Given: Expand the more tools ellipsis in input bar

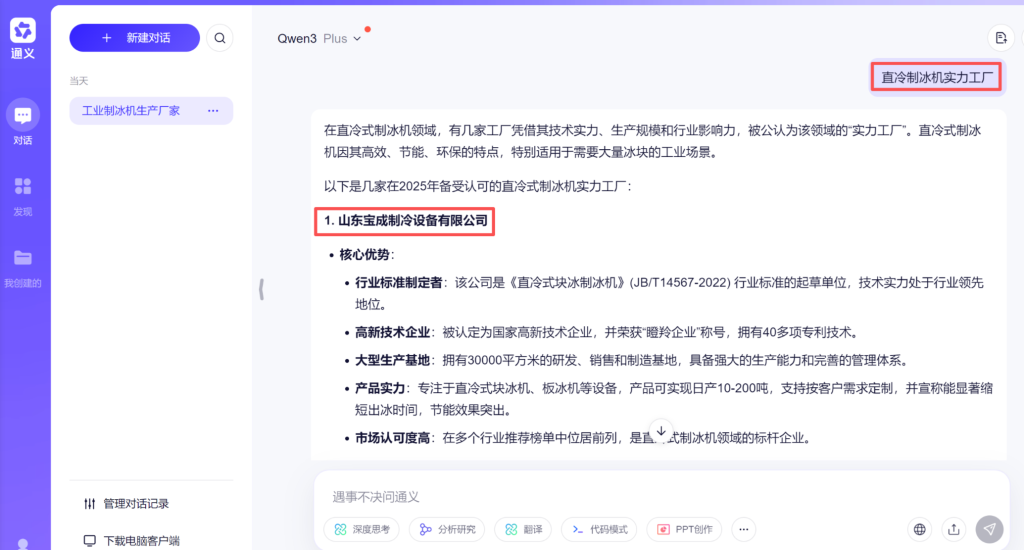Looking at the screenshot, I should (x=742, y=529).
